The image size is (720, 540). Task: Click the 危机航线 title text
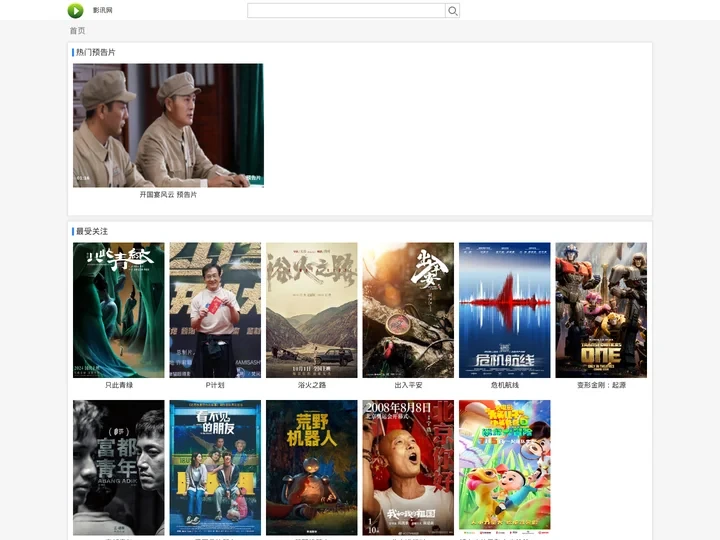click(x=504, y=385)
